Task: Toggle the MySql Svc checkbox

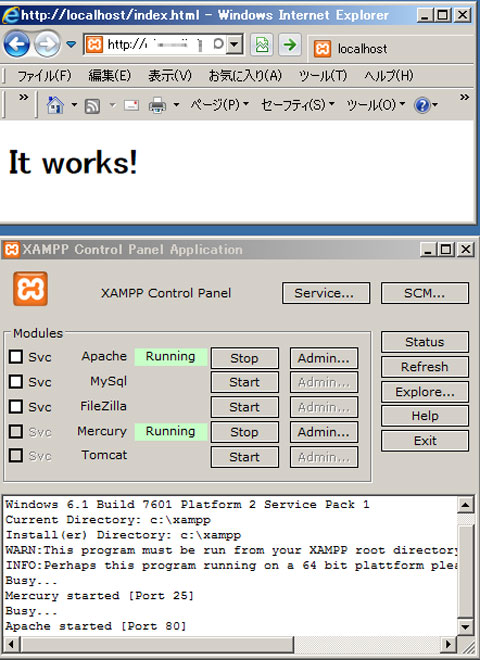Action: coord(16,381)
